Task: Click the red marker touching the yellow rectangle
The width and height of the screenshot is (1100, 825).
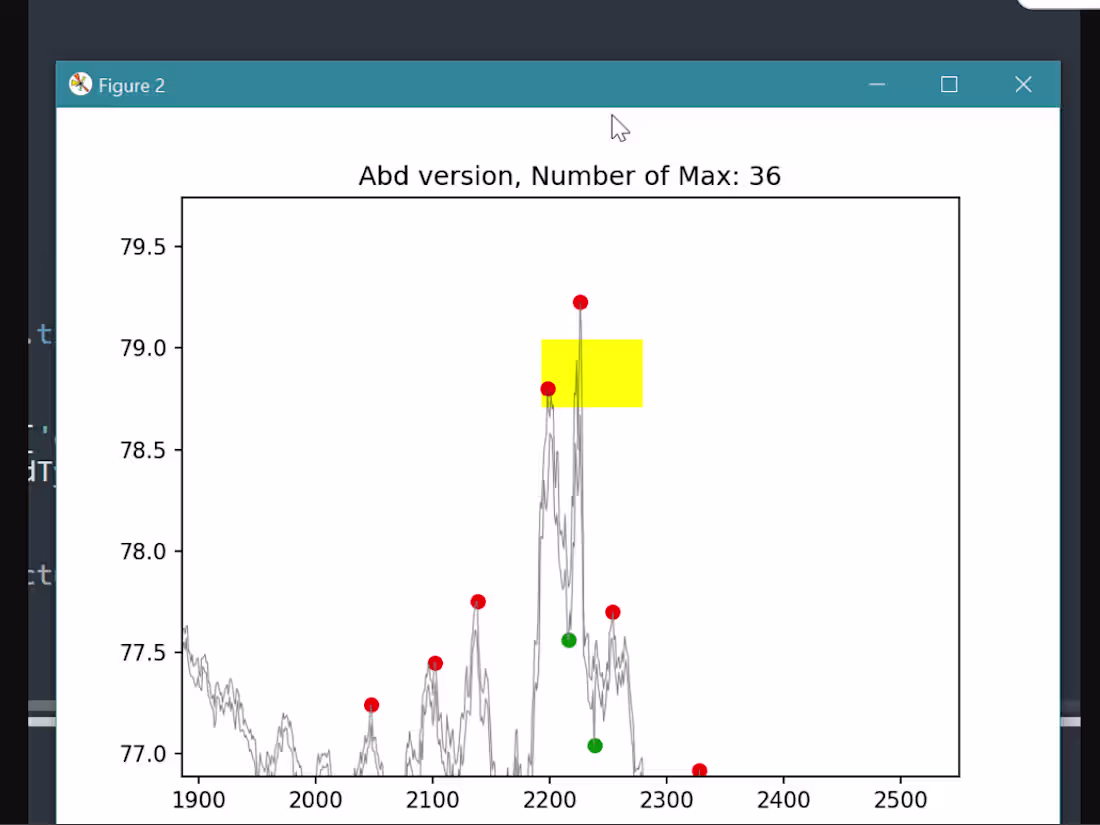Action: [548, 389]
